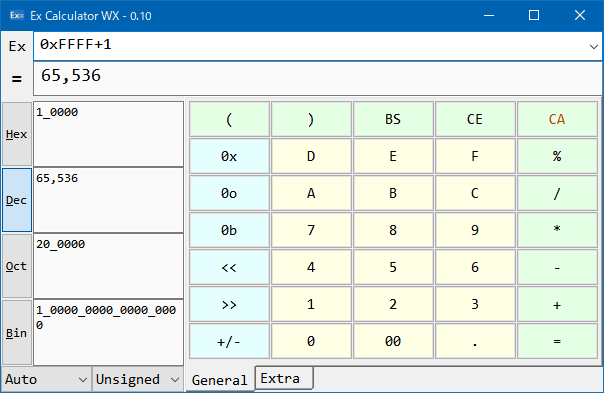Open the Unsigned sign-mode dropdown

[x=137, y=380]
